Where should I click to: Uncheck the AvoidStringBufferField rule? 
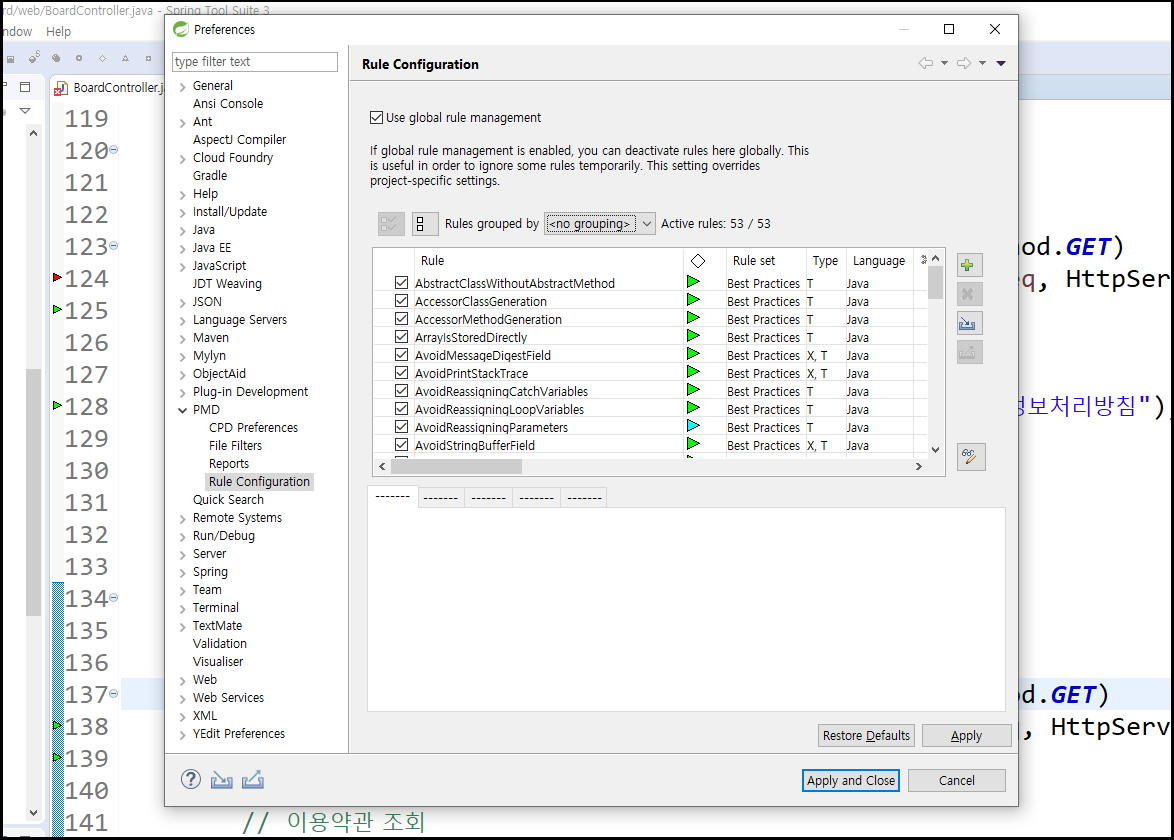[x=401, y=445]
